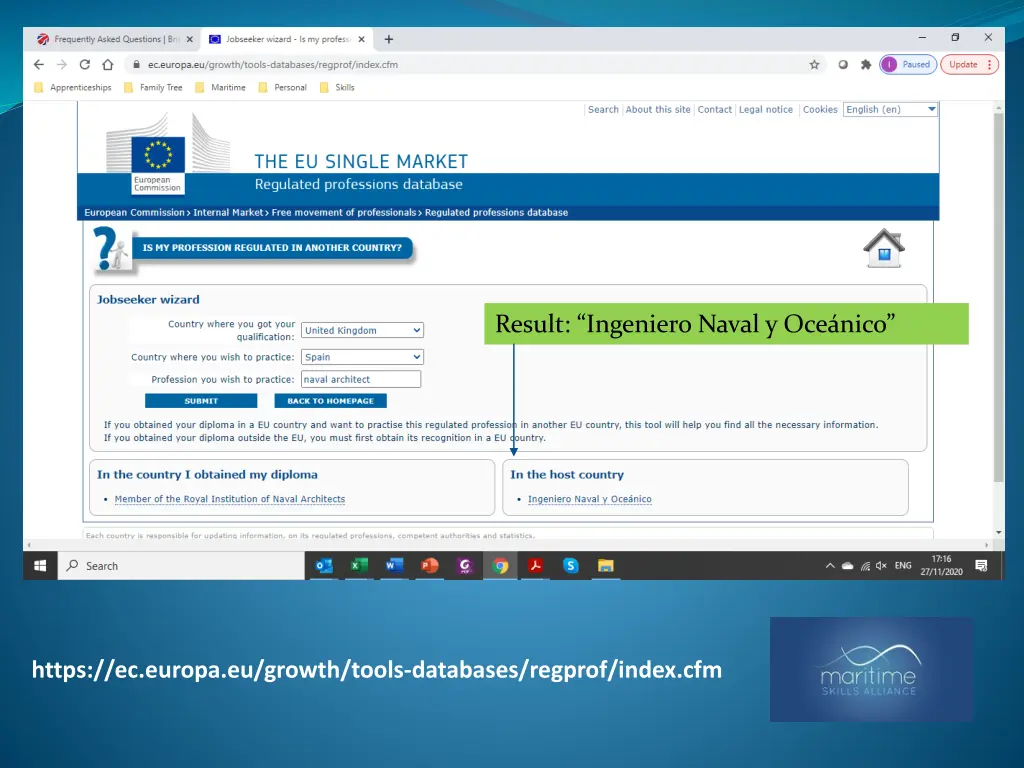
Task: Open Adobe Acrobat from the taskbar
Action: (x=536, y=566)
